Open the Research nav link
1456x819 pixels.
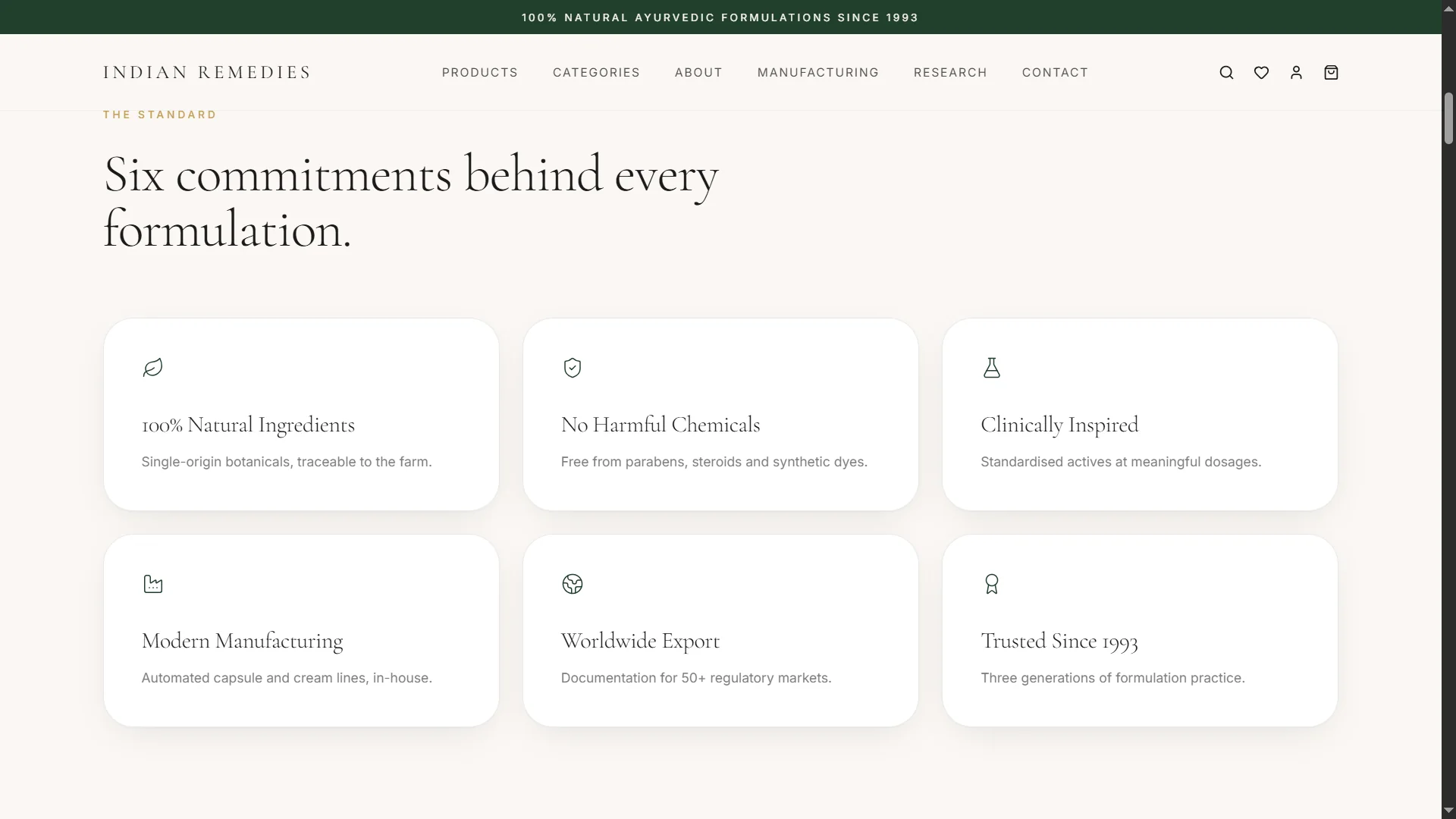click(x=950, y=73)
